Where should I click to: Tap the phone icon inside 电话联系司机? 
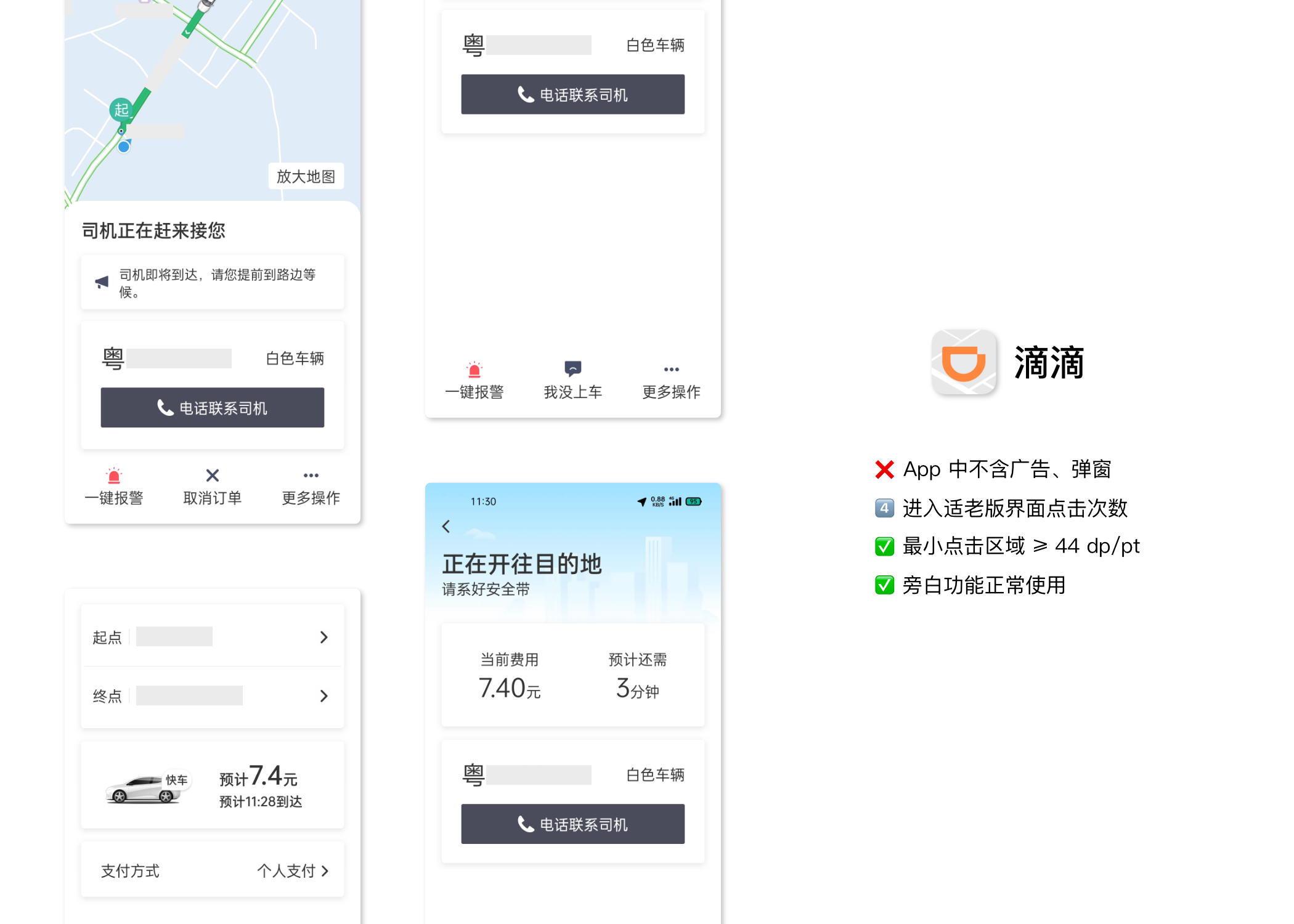(164, 408)
